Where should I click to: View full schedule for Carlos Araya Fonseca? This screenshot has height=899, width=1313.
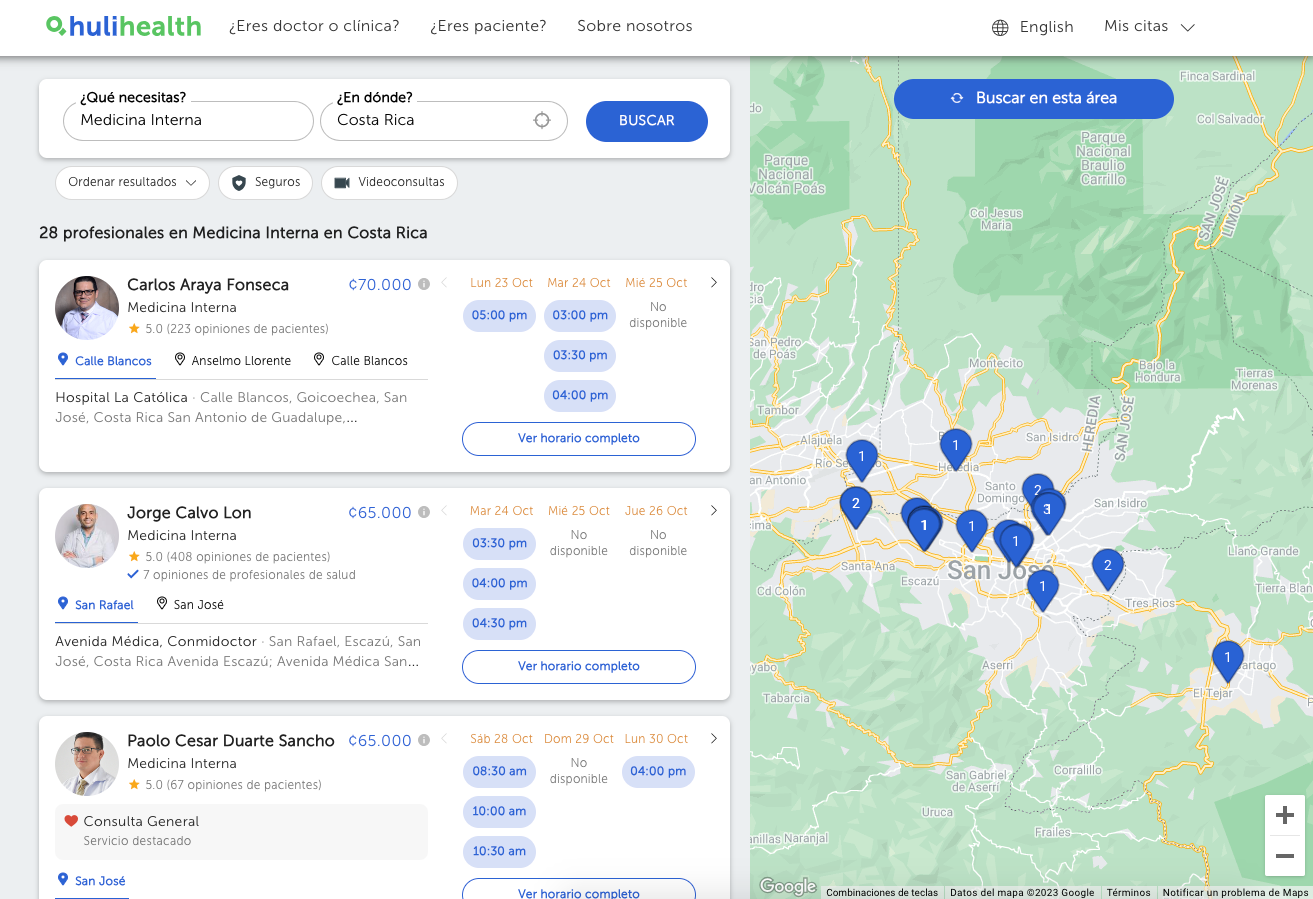579,438
